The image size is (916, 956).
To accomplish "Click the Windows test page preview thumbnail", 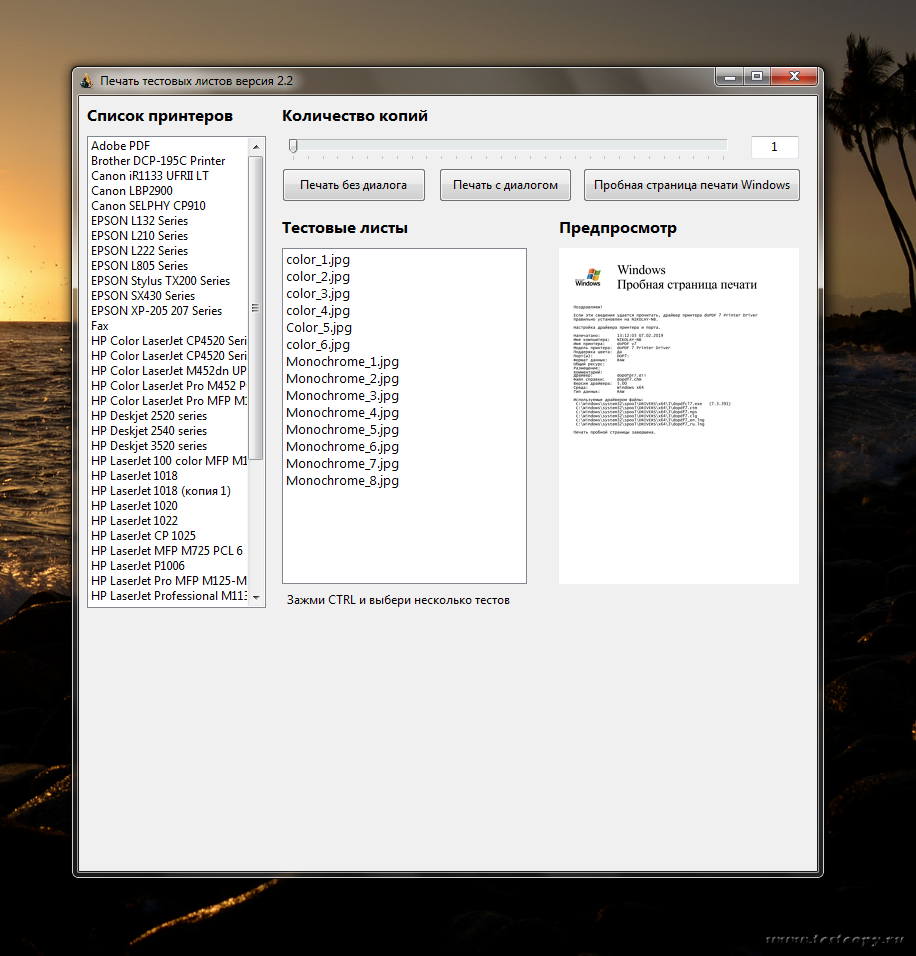I will 678,415.
